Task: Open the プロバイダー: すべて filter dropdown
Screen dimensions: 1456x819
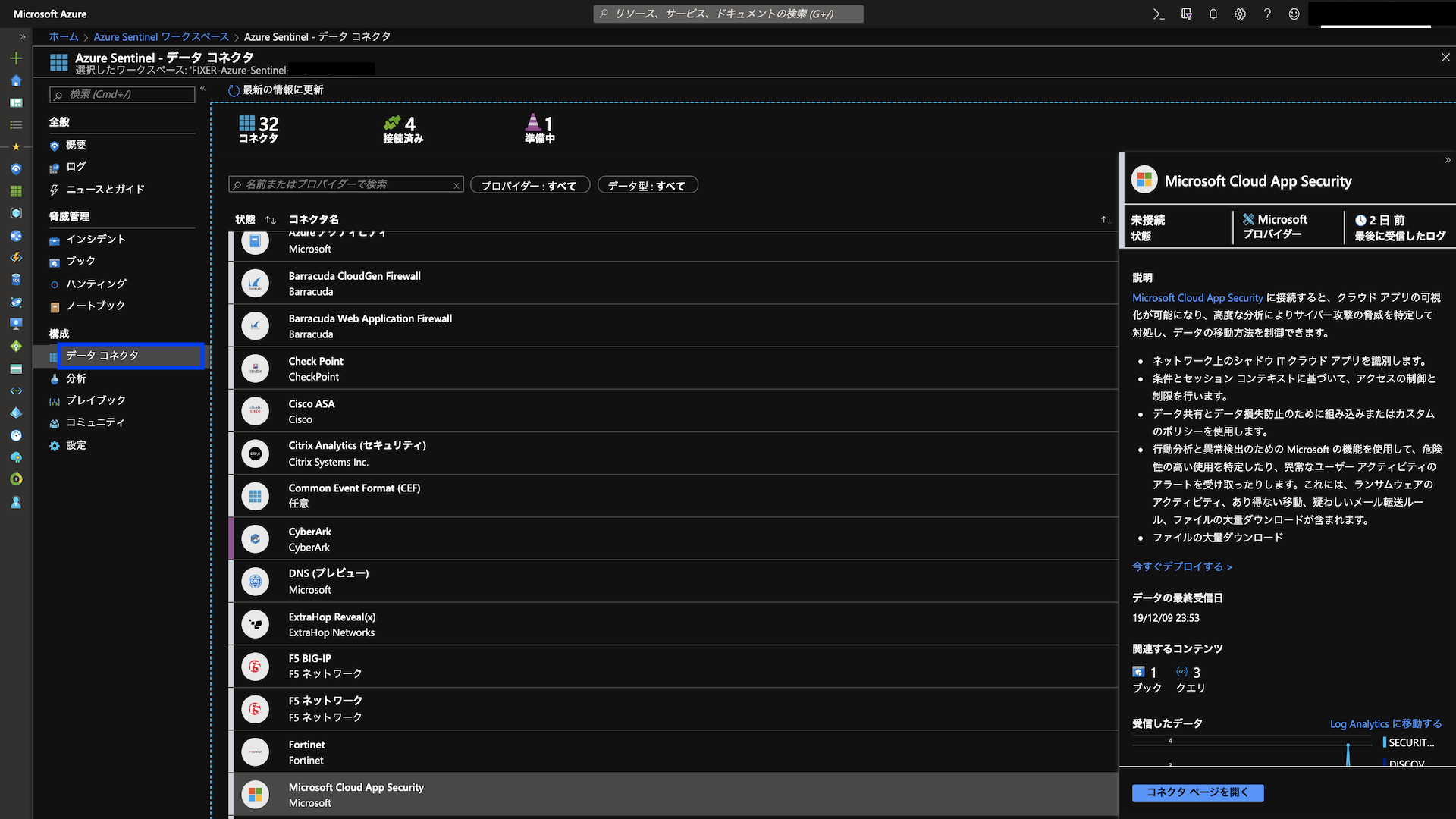Action: tap(529, 185)
